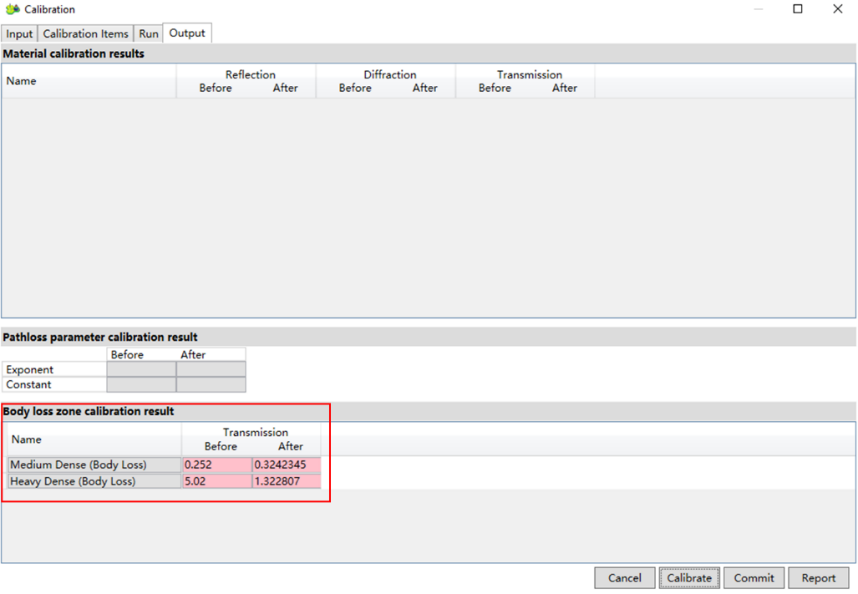Viewport: 858px width, 594px height.
Task: Click Heavy Dense Before value 5.02
Action: (216, 481)
